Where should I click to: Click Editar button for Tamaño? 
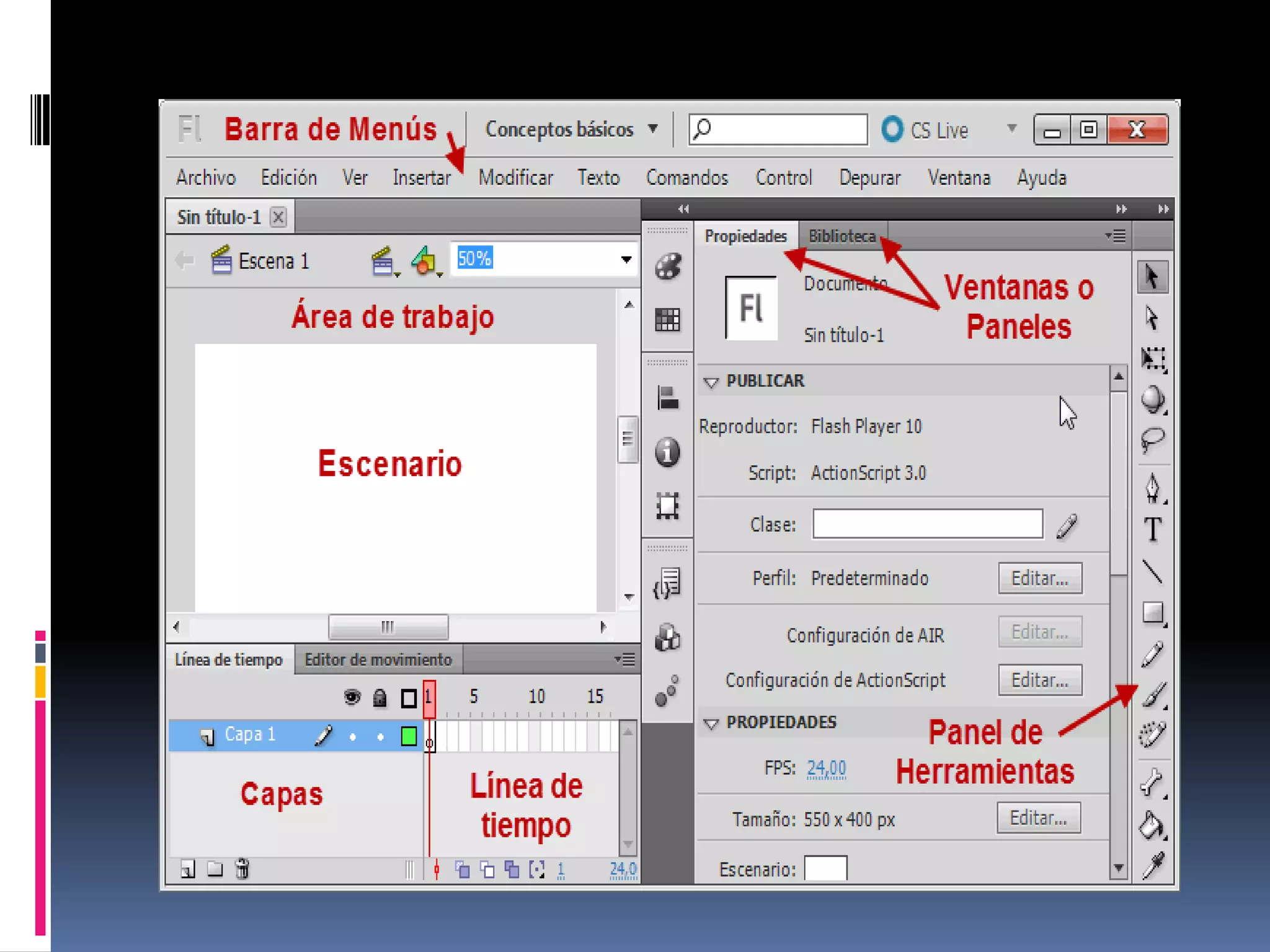click(x=1038, y=818)
